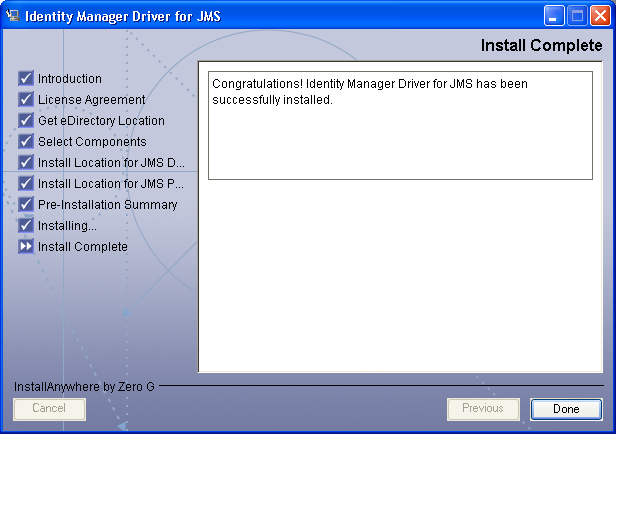Click the disabled maximize button in the title bar
This screenshot has width=640, height=512.
577,16
